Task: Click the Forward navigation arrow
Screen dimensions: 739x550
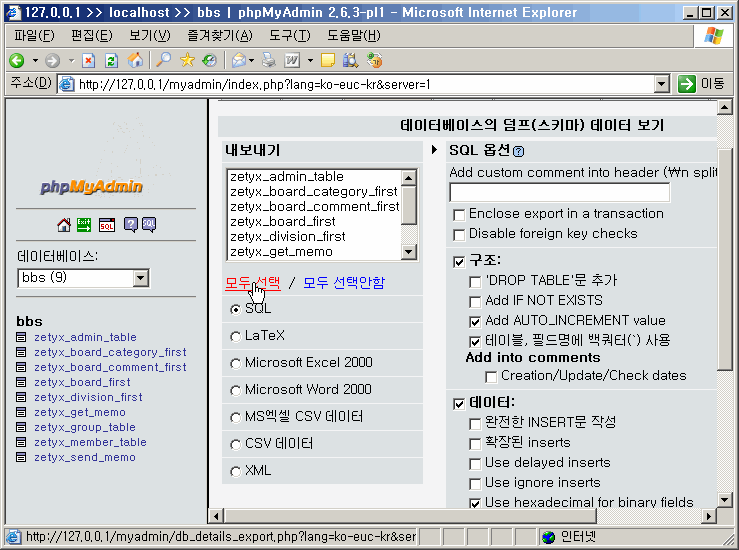Action: tap(52, 60)
